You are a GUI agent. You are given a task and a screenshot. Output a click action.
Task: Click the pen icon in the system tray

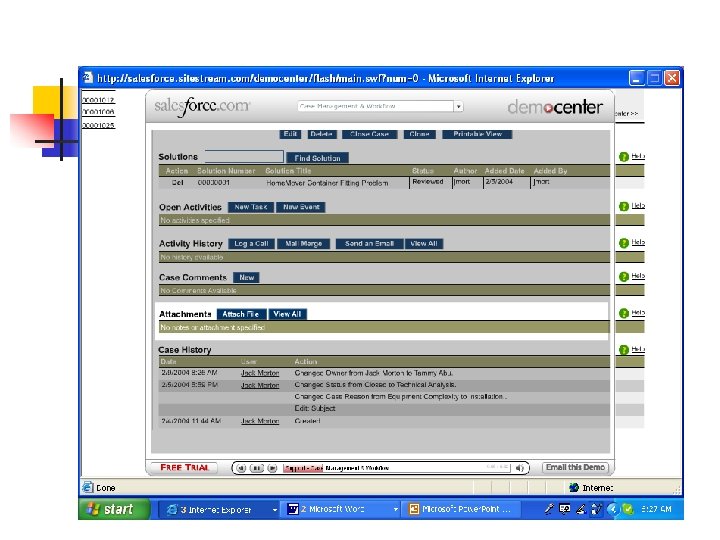(549, 509)
